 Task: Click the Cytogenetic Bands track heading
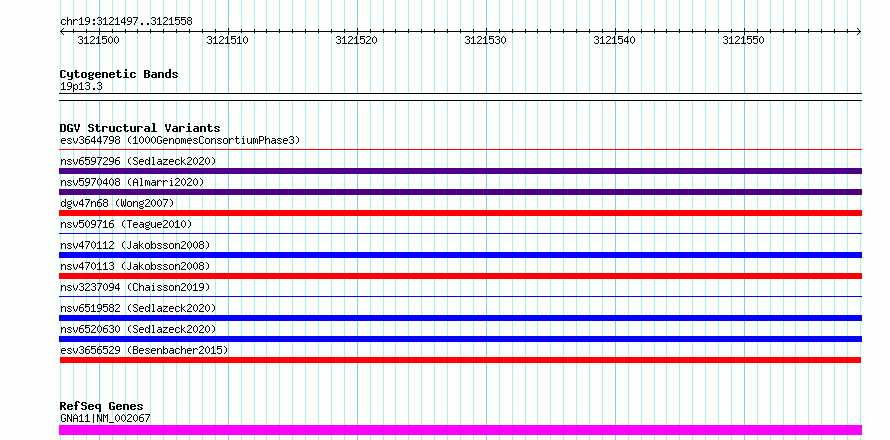tap(119, 74)
